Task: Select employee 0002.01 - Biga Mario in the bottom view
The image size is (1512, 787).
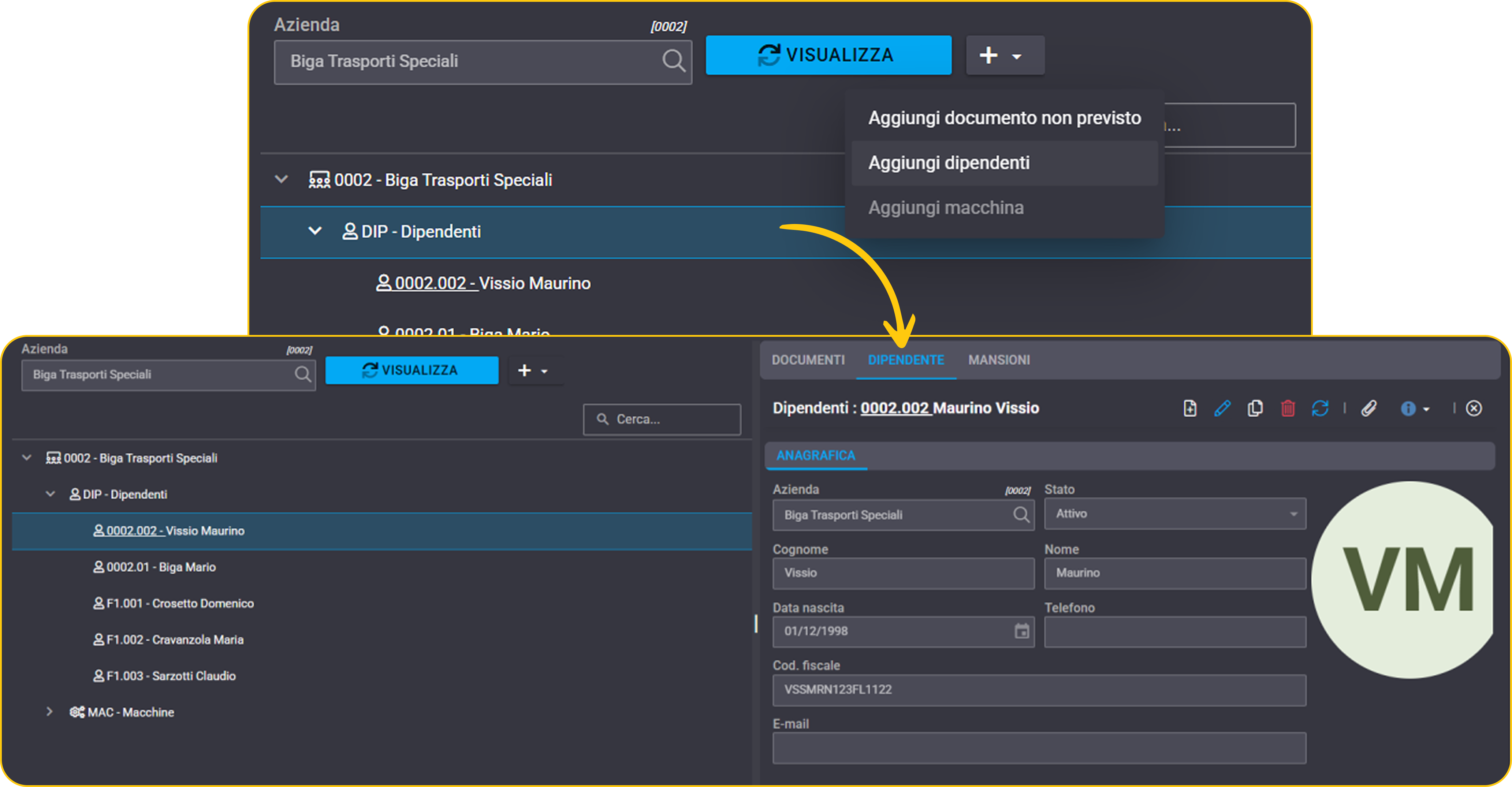Action: [x=154, y=567]
